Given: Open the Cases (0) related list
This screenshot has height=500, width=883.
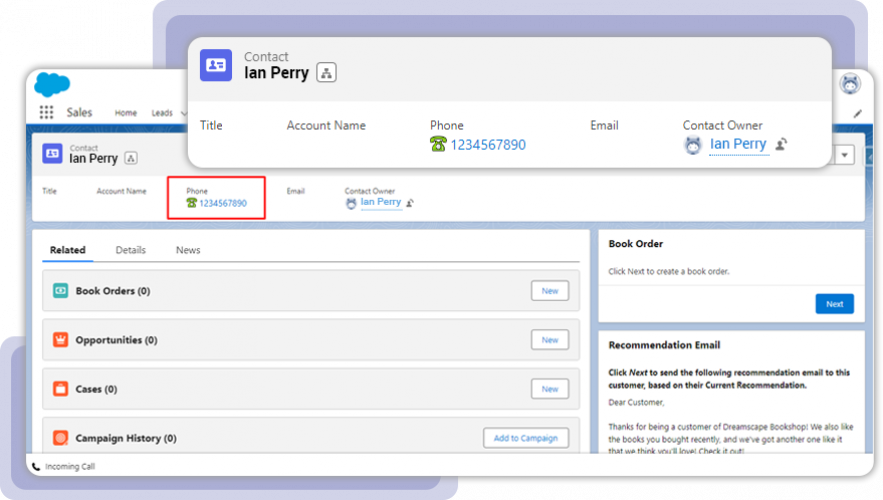Looking at the screenshot, I should (96, 389).
